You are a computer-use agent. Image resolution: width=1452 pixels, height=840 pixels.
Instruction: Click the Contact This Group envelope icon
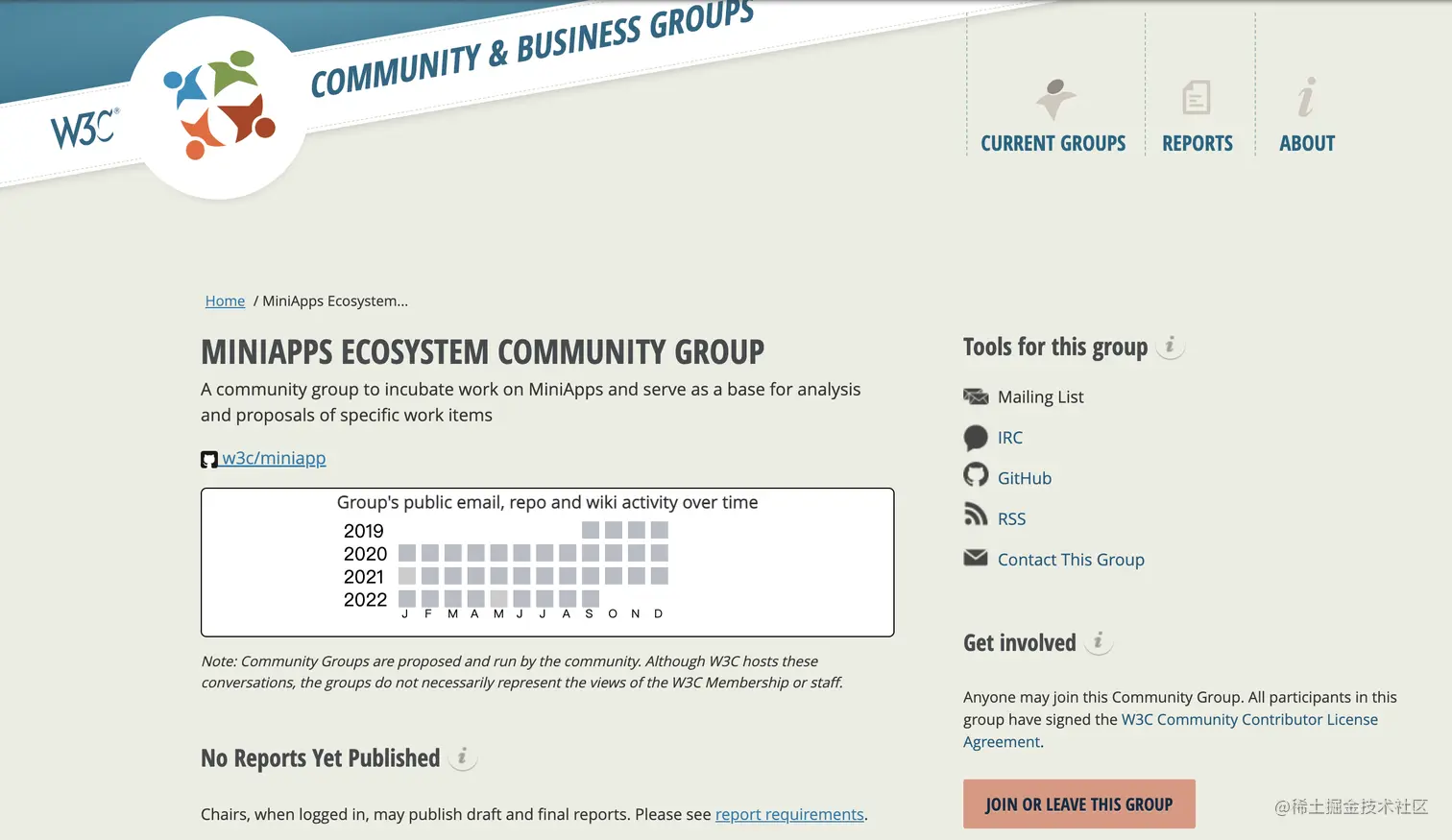click(x=976, y=558)
